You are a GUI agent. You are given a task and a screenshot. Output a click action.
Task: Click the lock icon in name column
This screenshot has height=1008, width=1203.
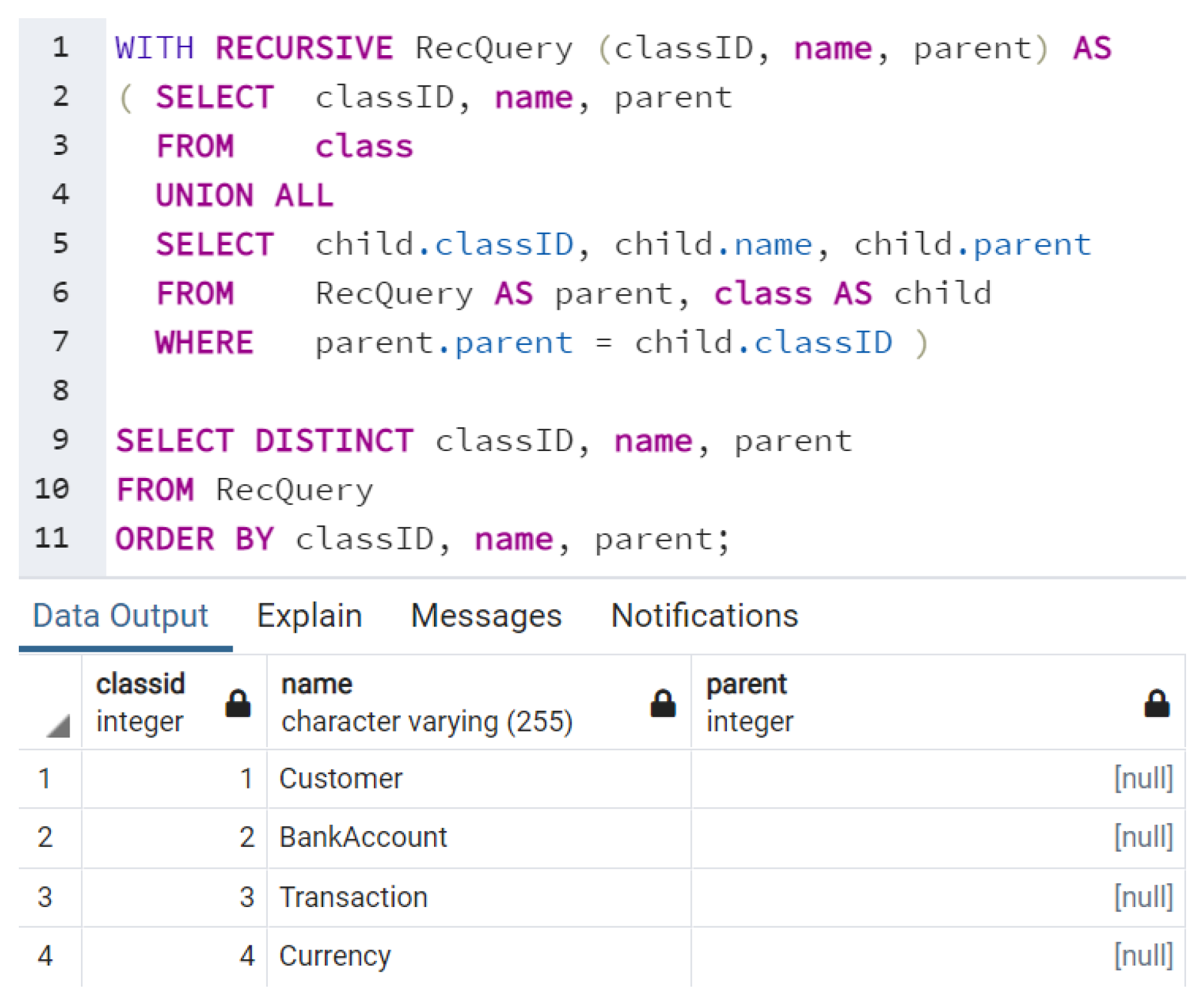click(662, 703)
